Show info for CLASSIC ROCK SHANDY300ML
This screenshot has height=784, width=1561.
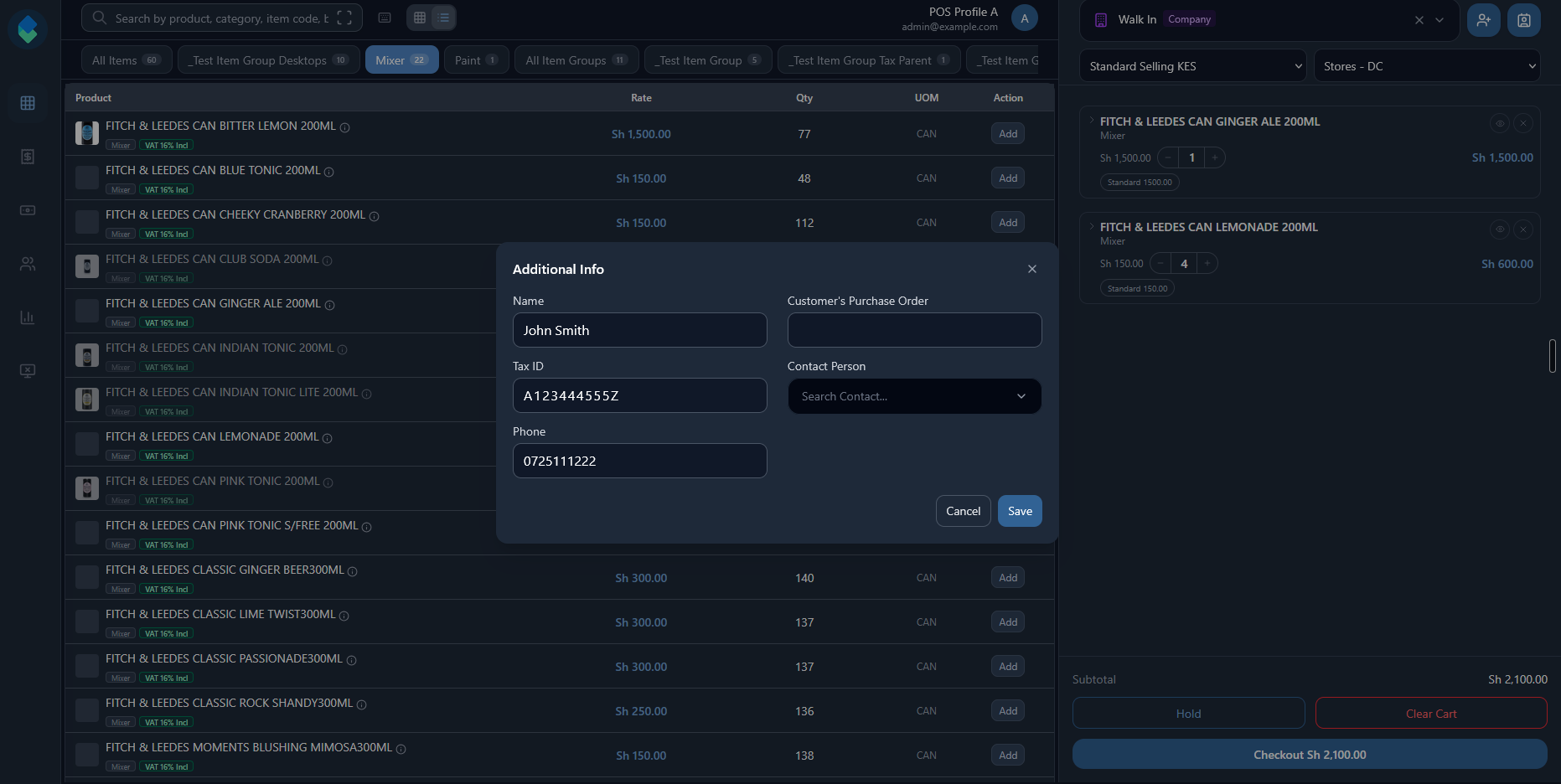tap(362, 704)
